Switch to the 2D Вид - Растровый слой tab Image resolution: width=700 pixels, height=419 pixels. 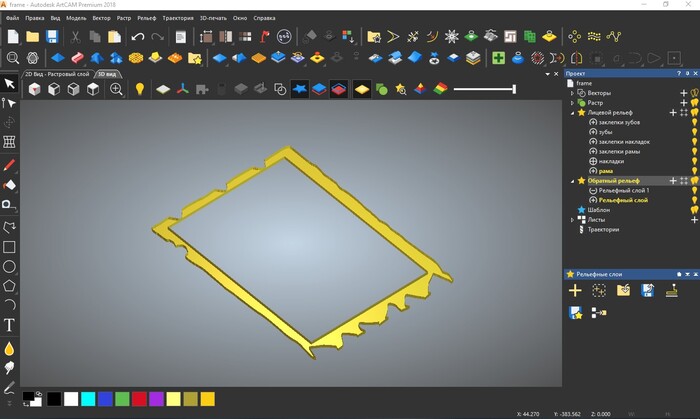tap(57, 74)
